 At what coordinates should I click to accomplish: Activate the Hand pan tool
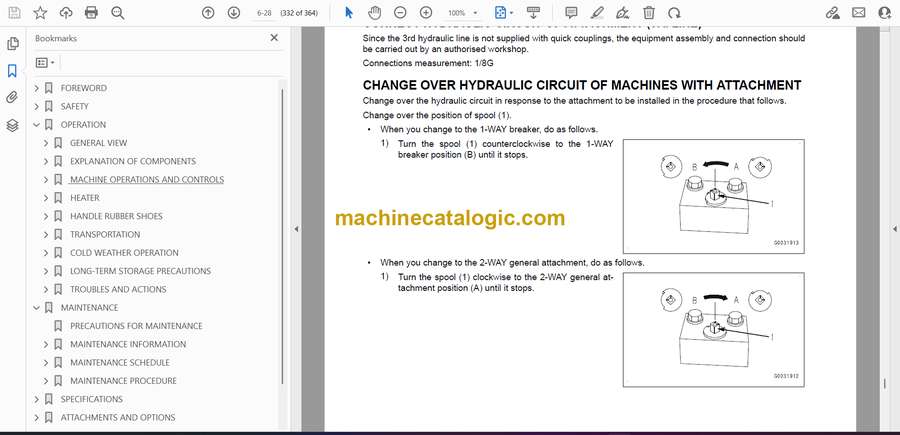[x=374, y=13]
